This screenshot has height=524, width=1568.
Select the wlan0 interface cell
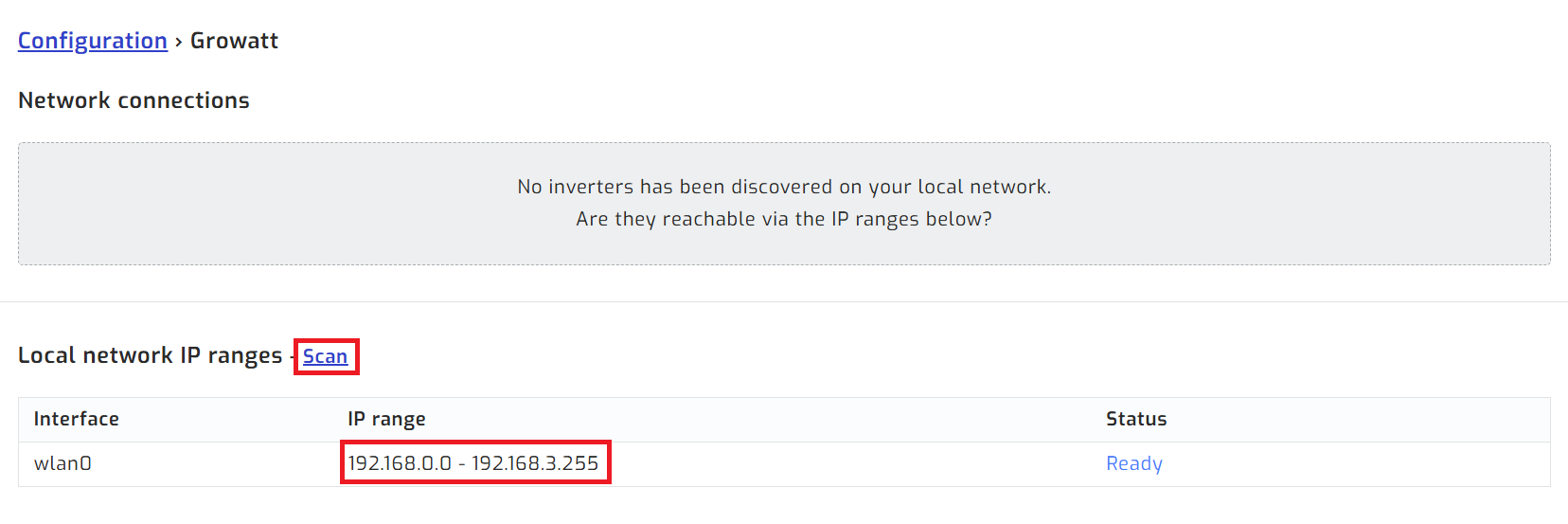pyautogui.click(x=62, y=463)
